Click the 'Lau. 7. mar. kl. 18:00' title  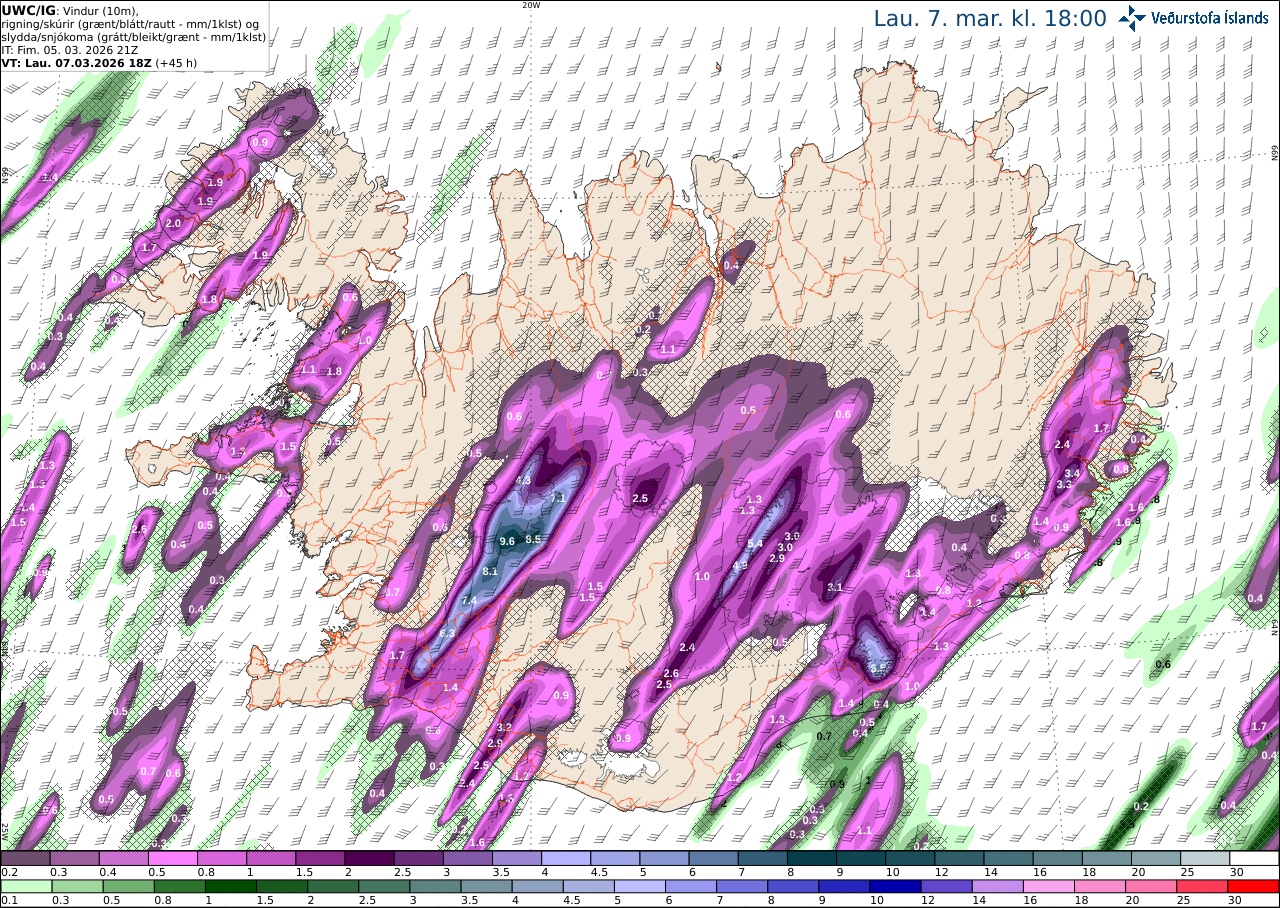990,18
